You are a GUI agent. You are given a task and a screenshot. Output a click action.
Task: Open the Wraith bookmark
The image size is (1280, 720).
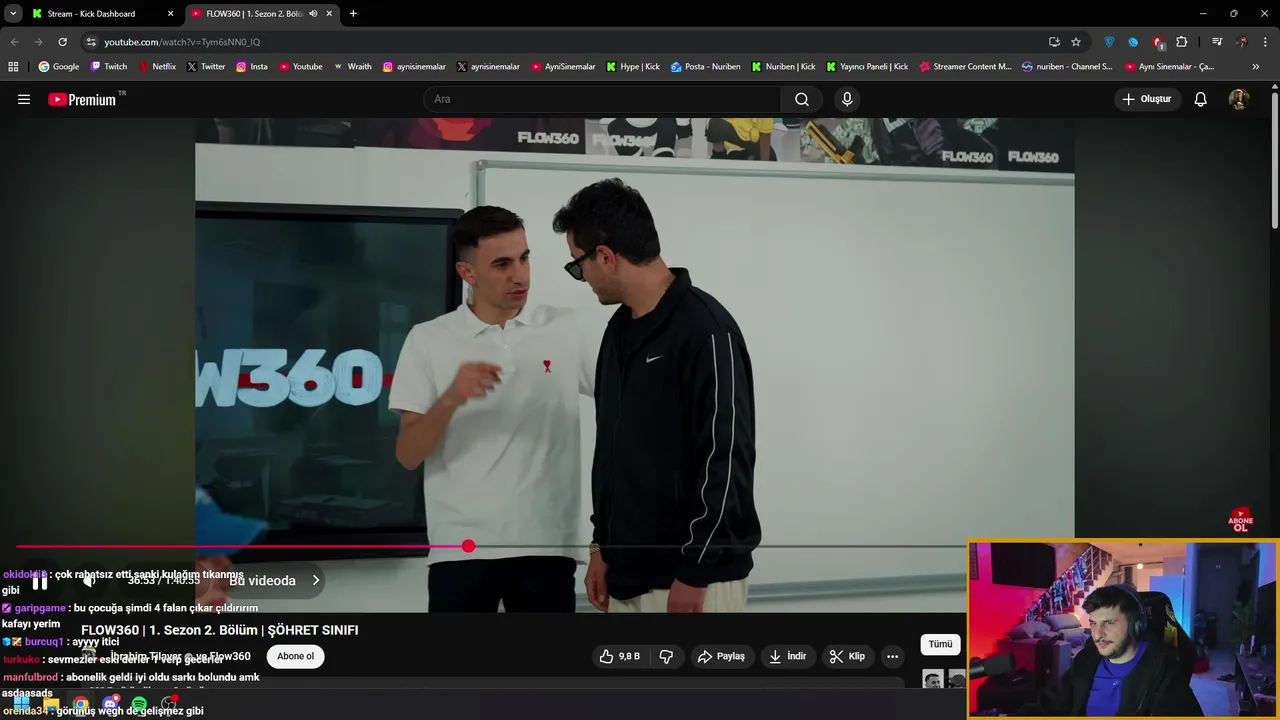(x=352, y=66)
